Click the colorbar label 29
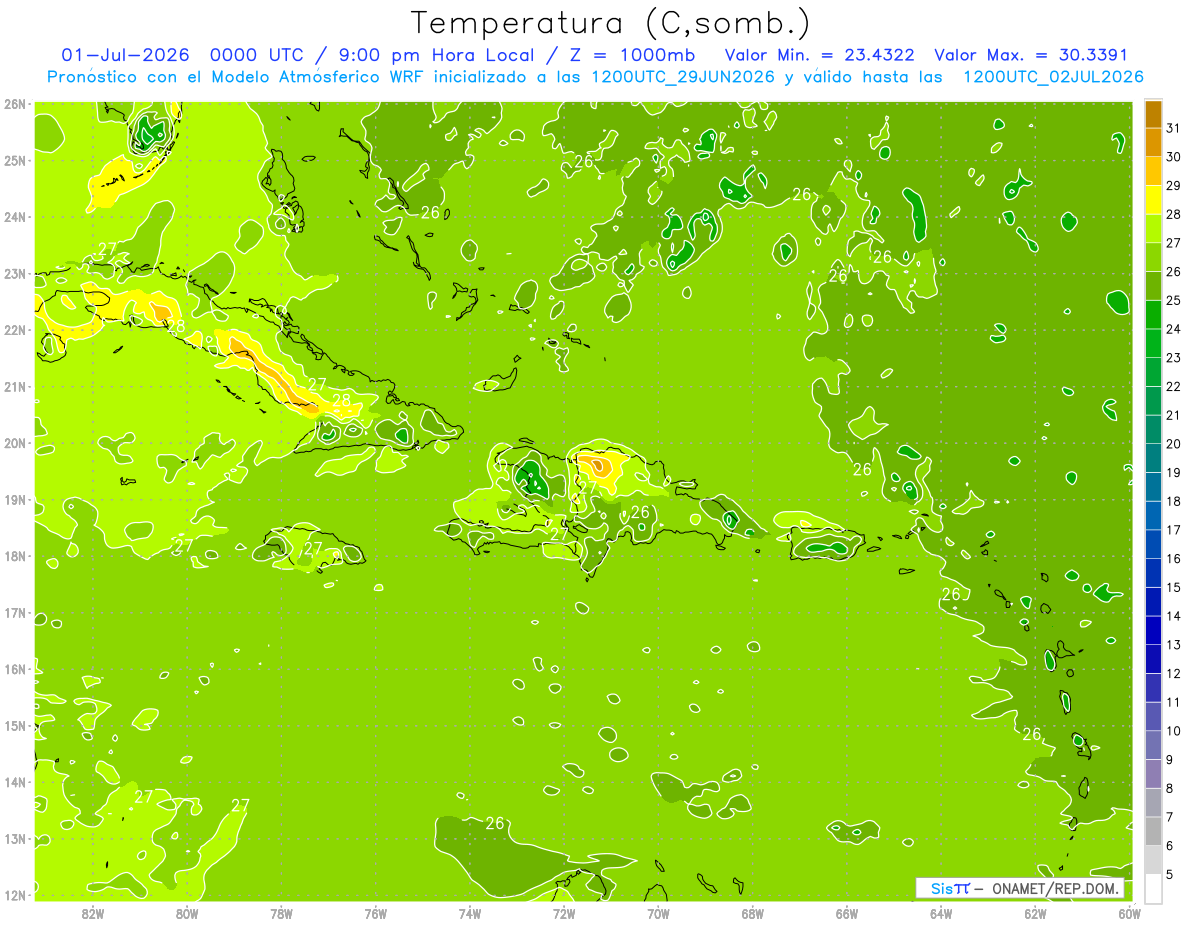Image resolution: width=1200 pixels, height=927 pixels. click(1174, 185)
